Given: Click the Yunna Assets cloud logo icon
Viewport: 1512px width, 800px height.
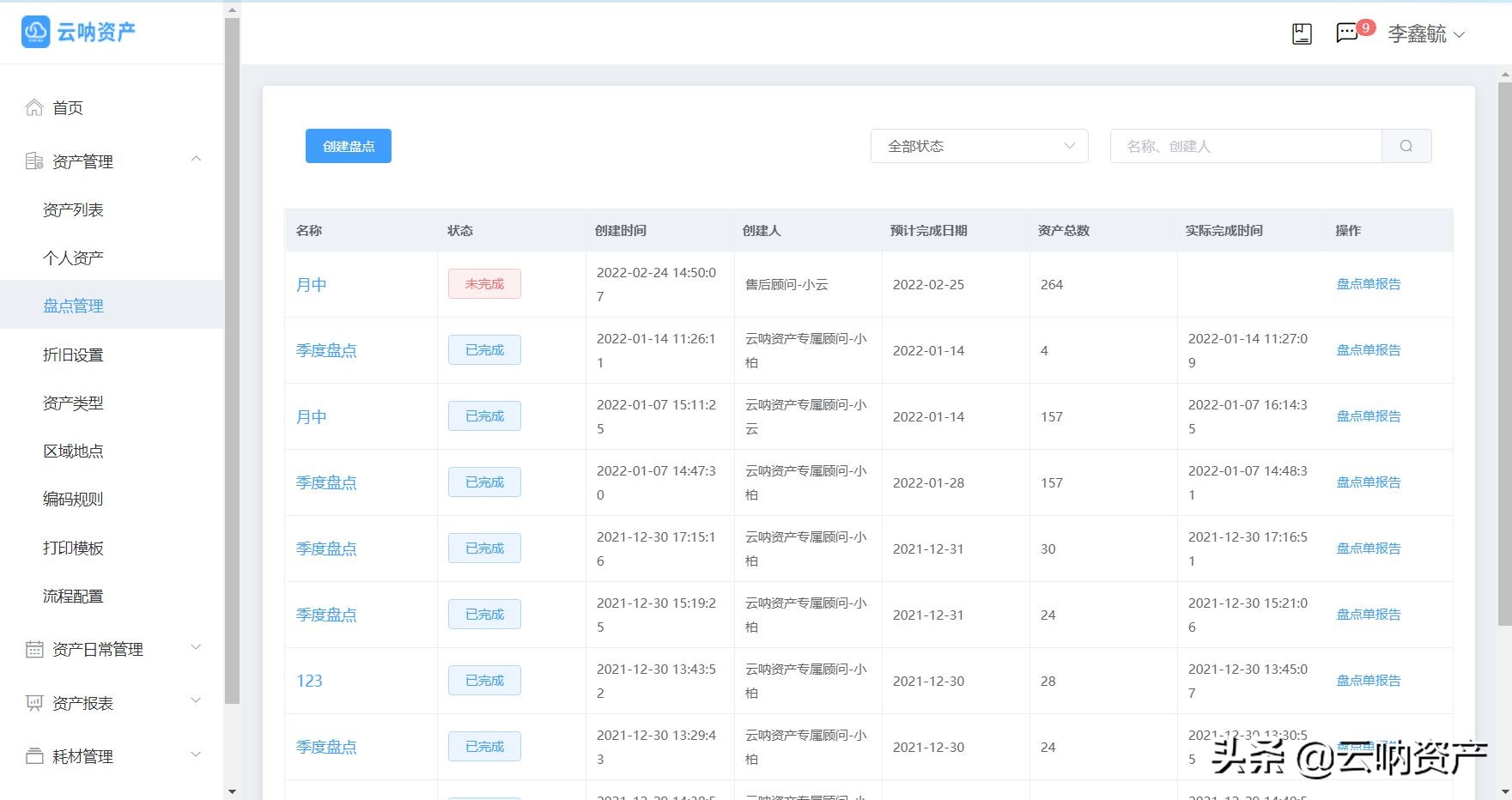Looking at the screenshot, I should pos(36,32).
